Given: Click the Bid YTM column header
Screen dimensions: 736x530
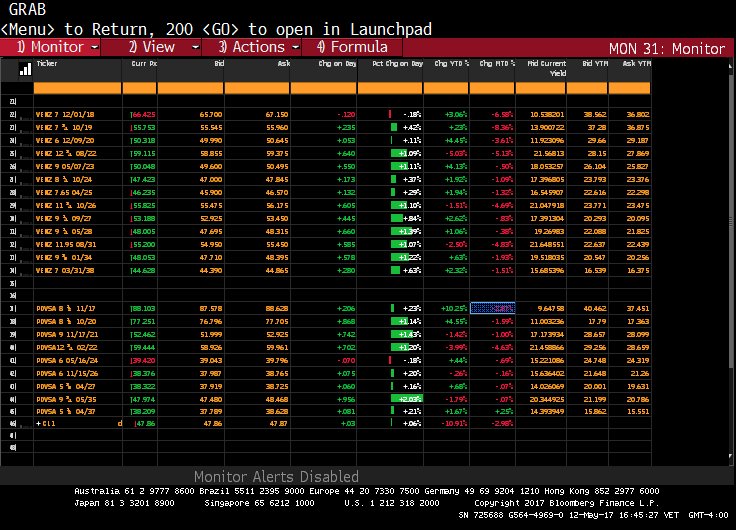Looking at the screenshot, I should (x=595, y=63).
